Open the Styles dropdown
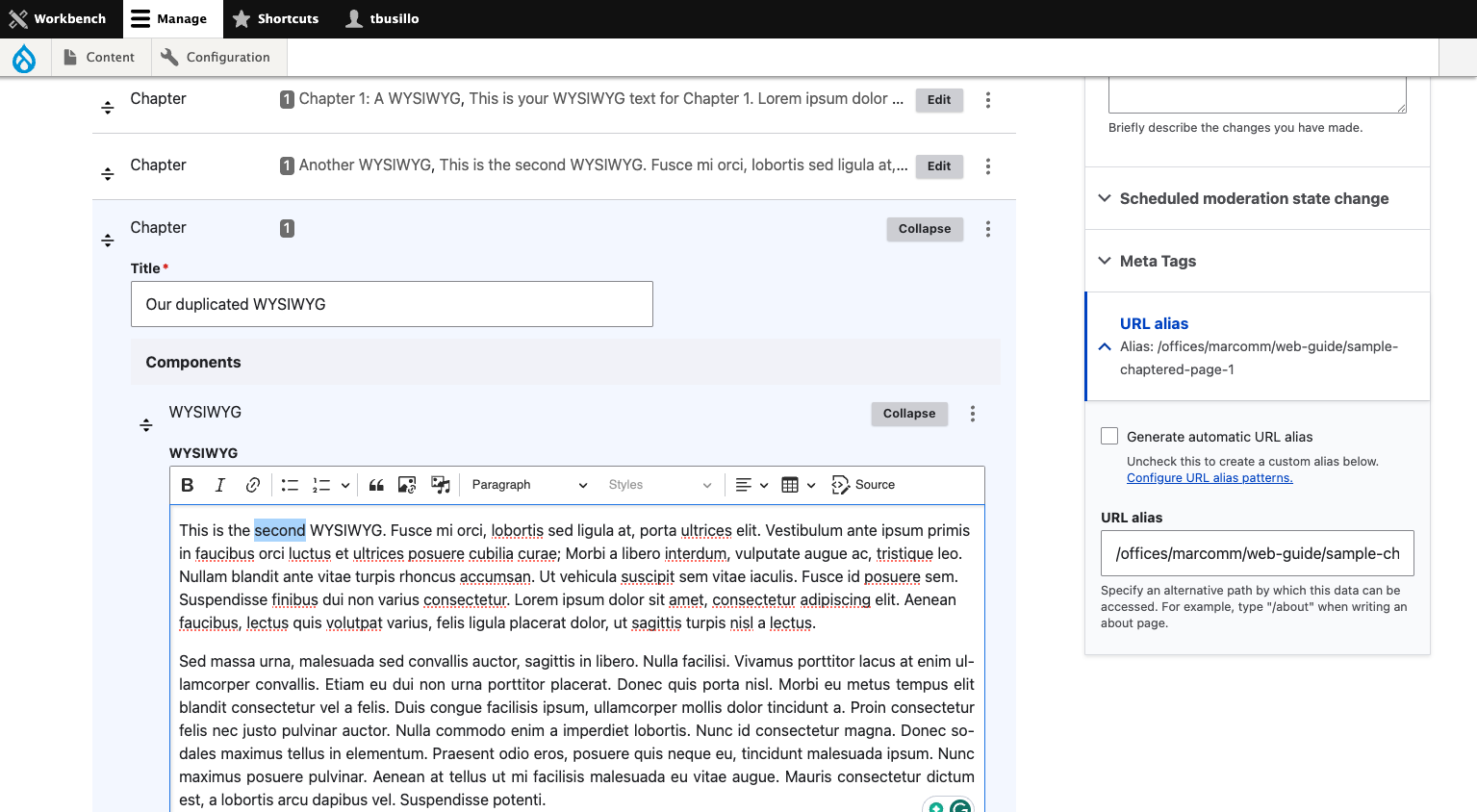 659,485
